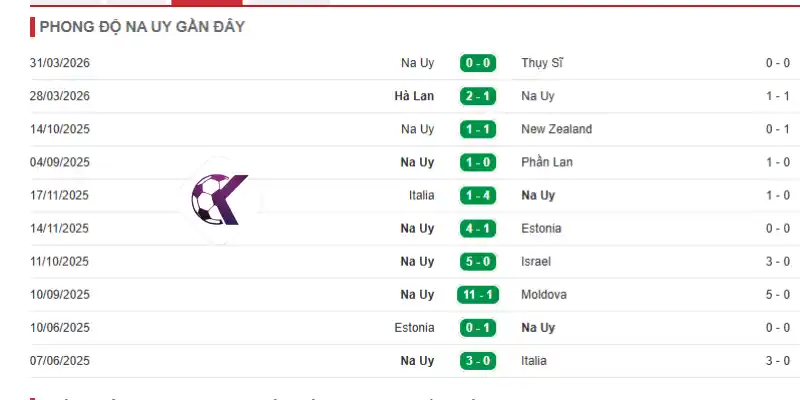This screenshot has height=400, width=800.
Task: Open the Israel team link
Action: [536, 262]
